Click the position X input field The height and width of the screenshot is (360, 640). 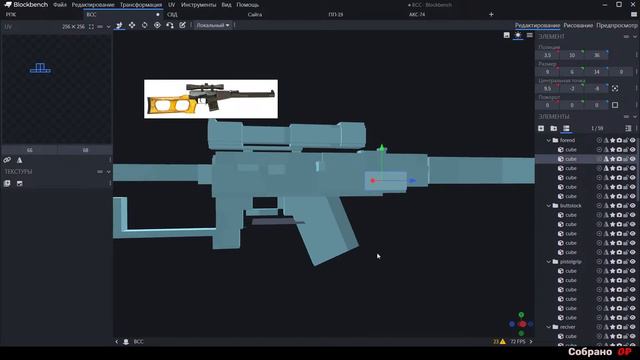[x=547, y=55]
